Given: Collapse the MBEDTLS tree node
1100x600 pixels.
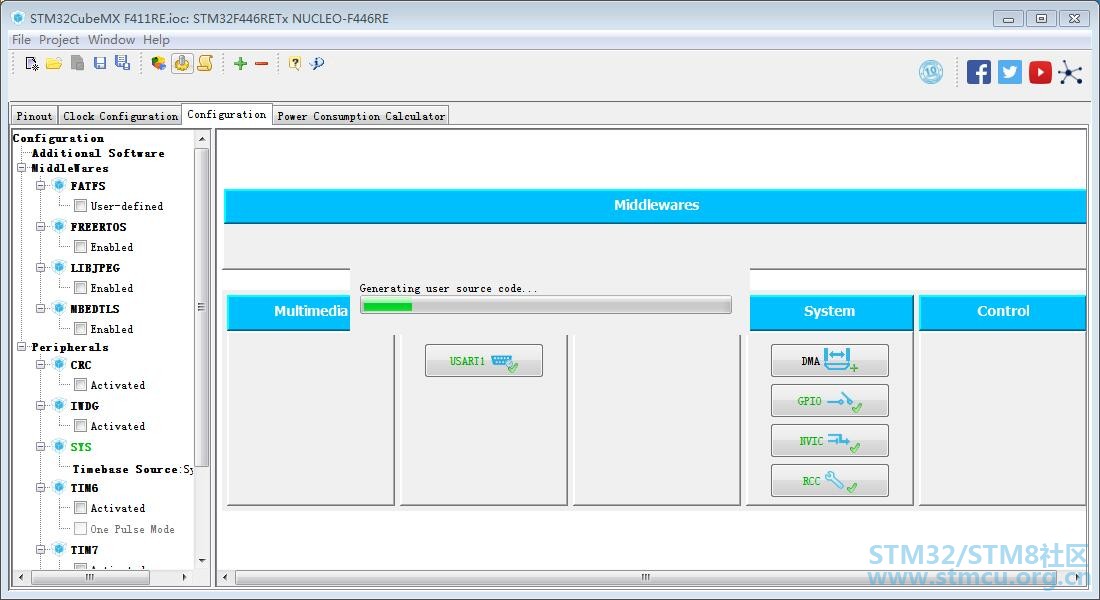Looking at the screenshot, I should pos(41,308).
